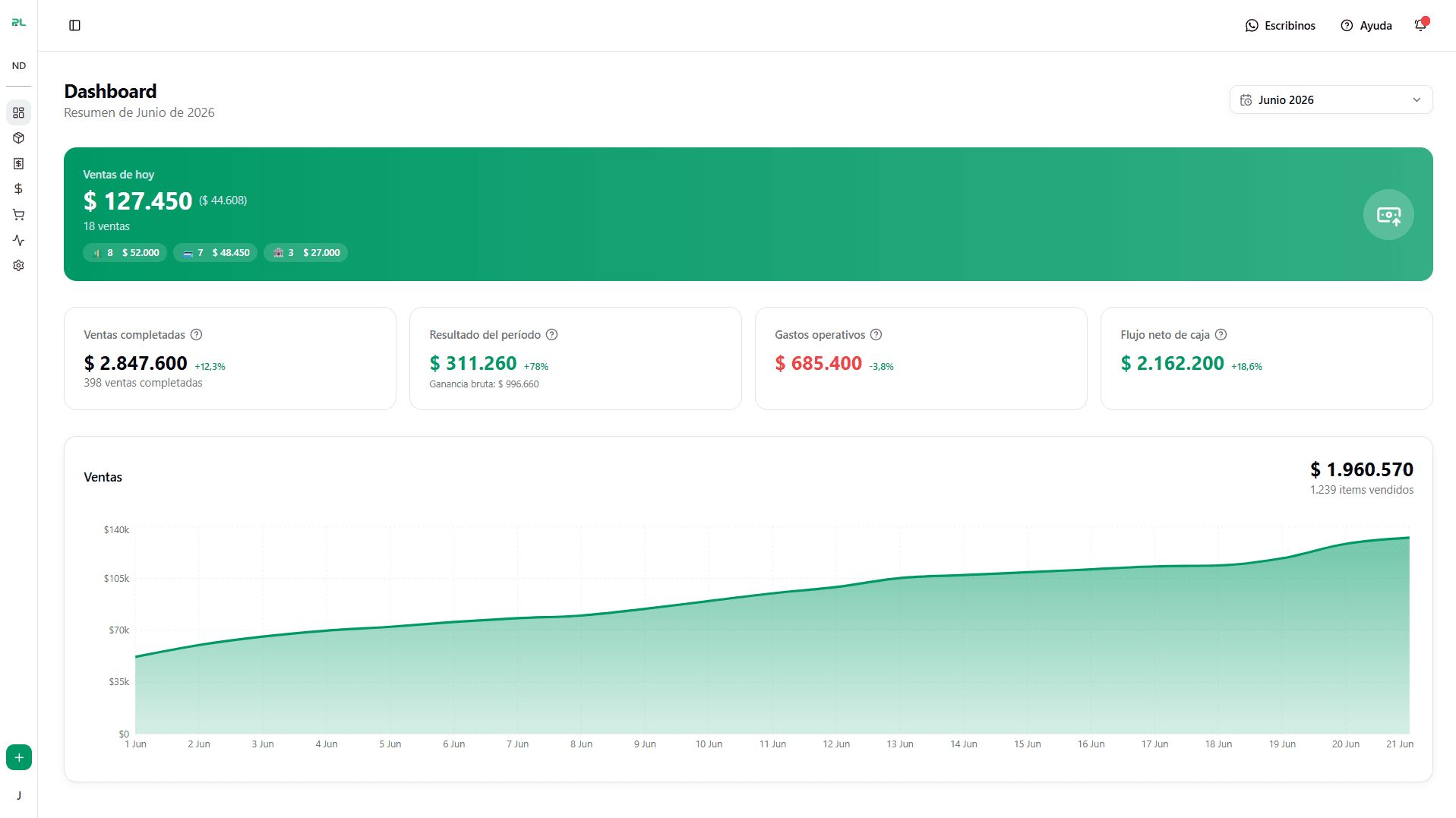This screenshot has width=1456, height=818.
Task: Click today's sales amount $ 127.450
Action: pyautogui.click(x=137, y=201)
